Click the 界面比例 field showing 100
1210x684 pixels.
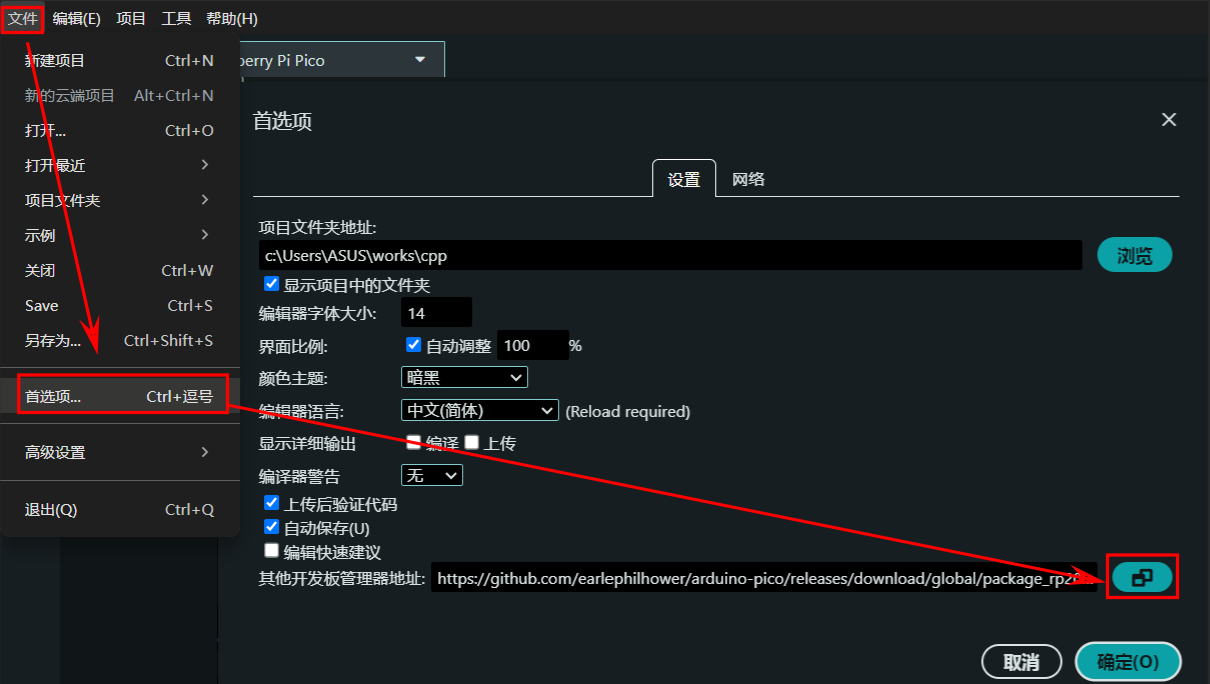(x=532, y=345)
